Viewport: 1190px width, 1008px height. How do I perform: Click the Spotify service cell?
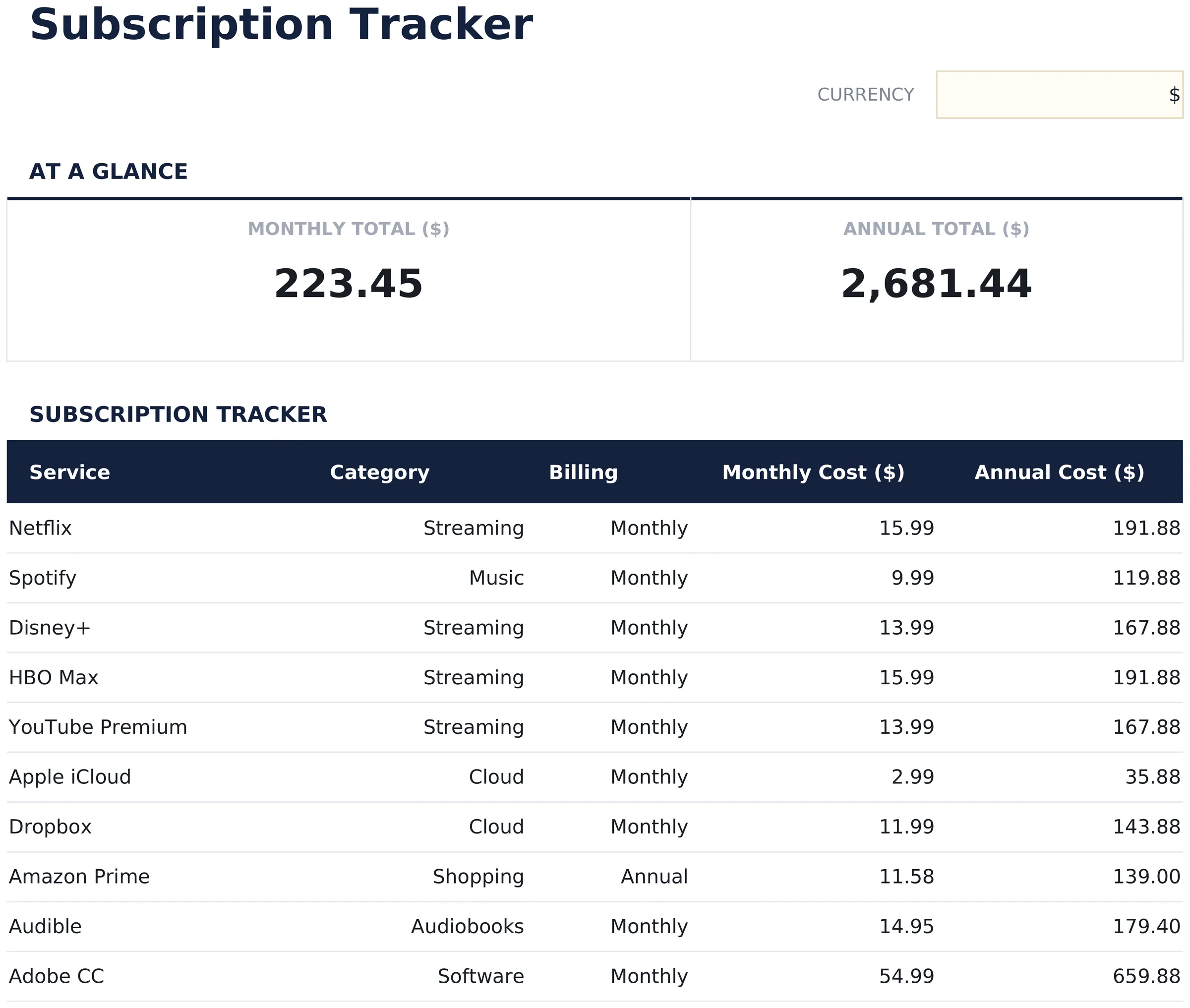(43, 578)
